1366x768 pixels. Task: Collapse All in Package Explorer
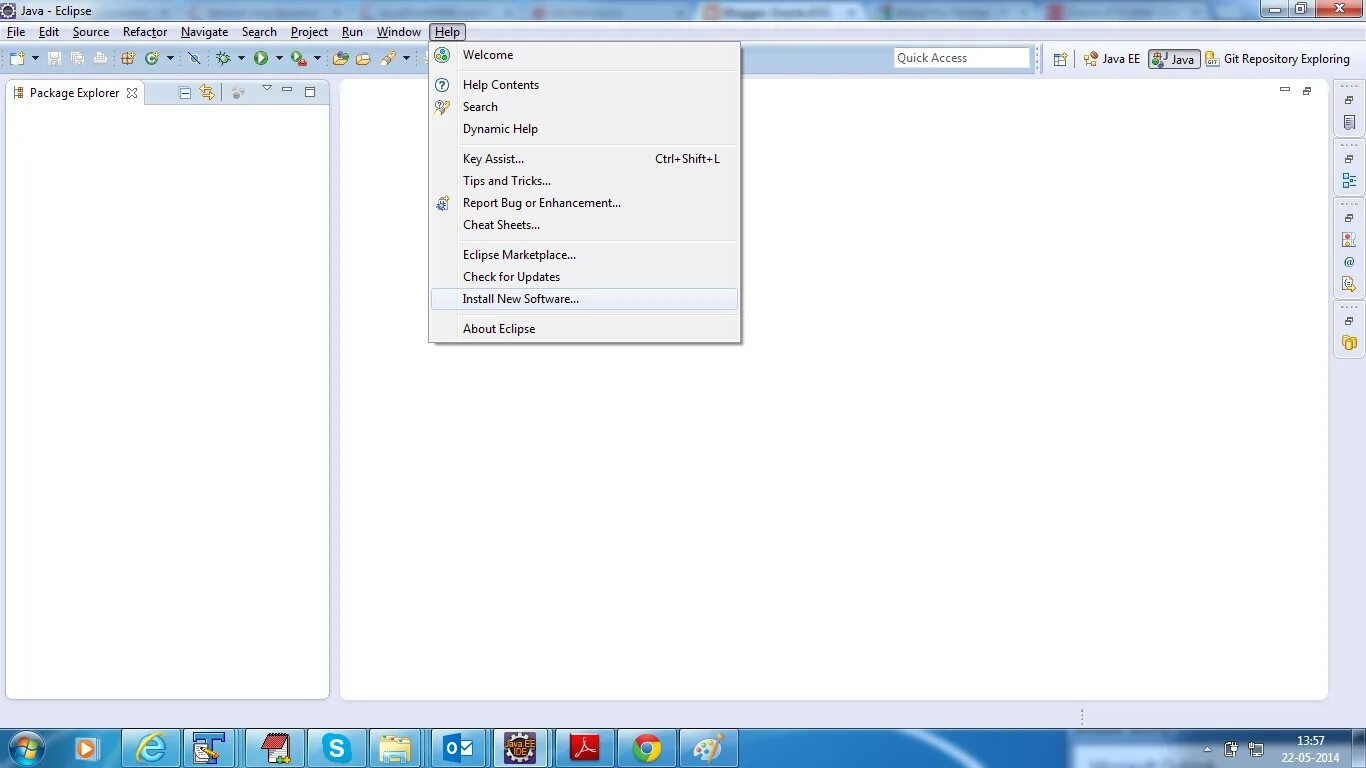coord(184,93)
